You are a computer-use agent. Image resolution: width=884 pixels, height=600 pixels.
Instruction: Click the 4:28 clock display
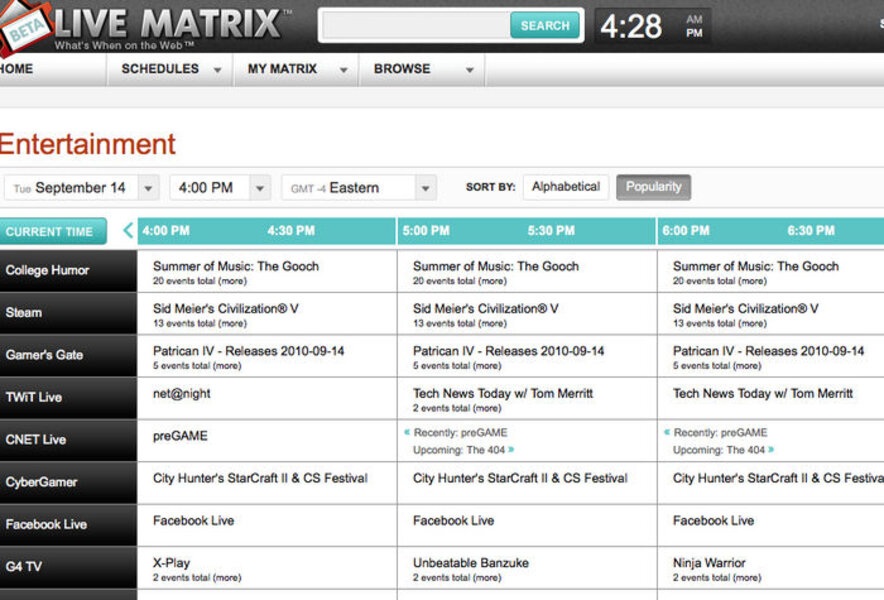[633, 23]
